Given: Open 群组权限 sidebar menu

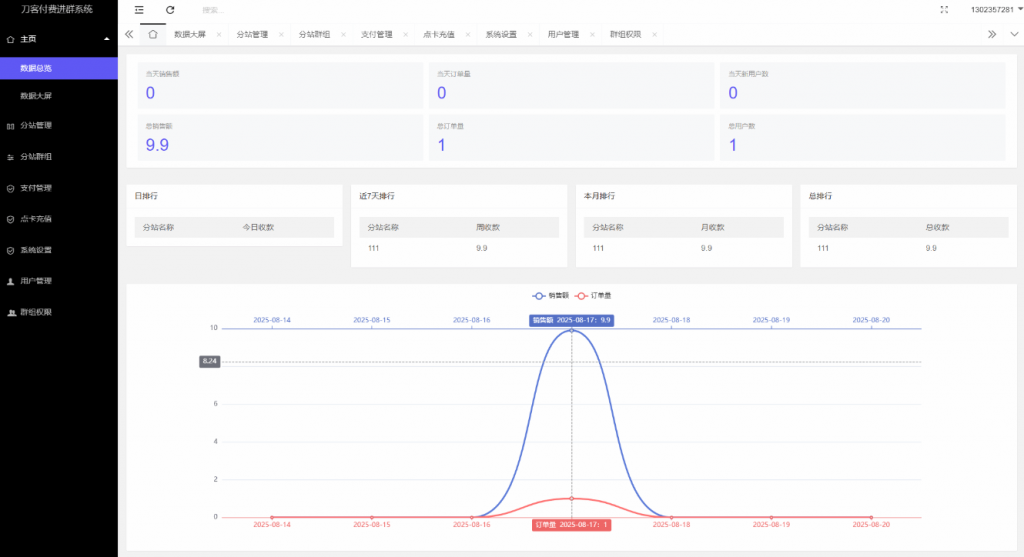Looking at the screenshot, I should 59,312.
